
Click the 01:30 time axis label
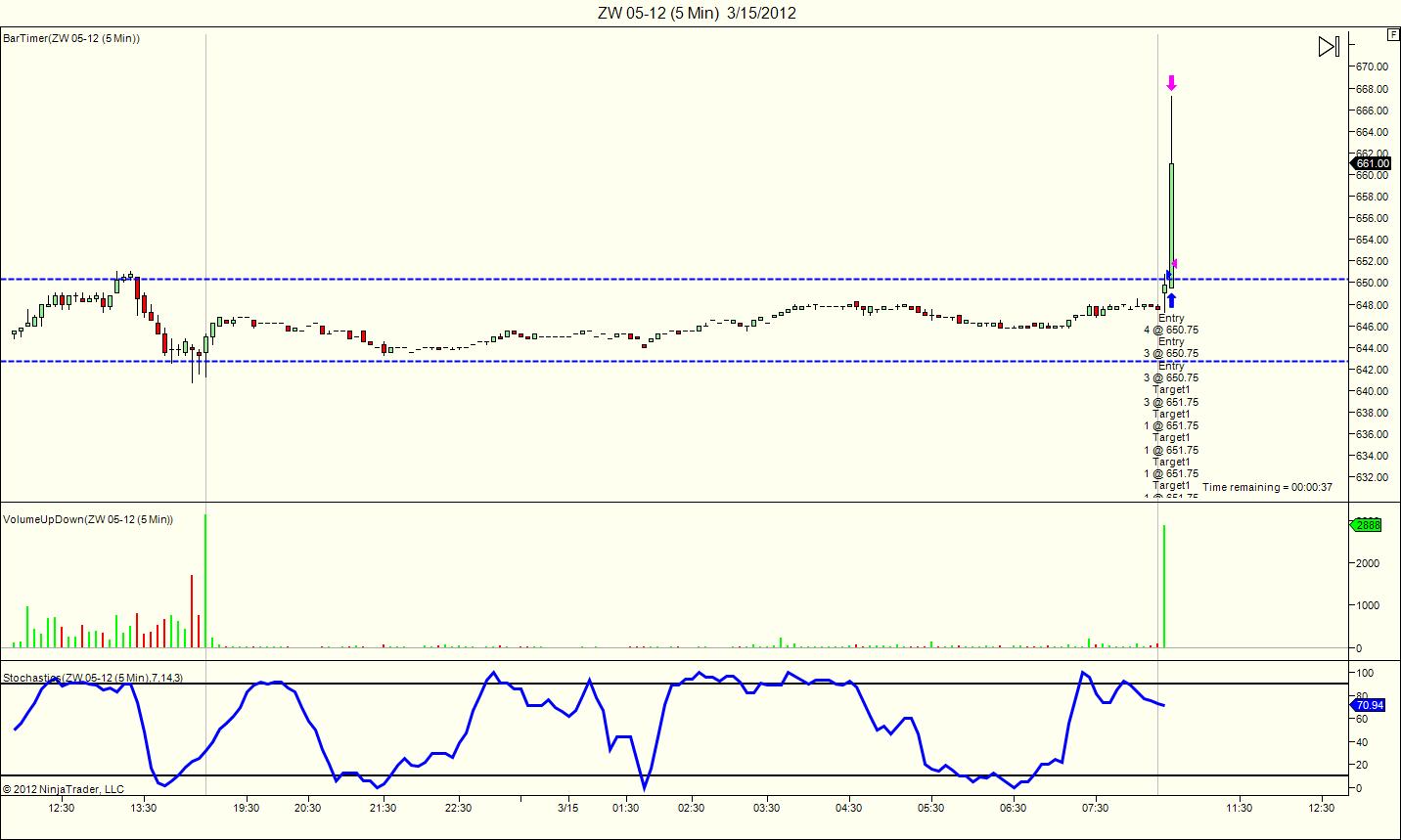626,808
